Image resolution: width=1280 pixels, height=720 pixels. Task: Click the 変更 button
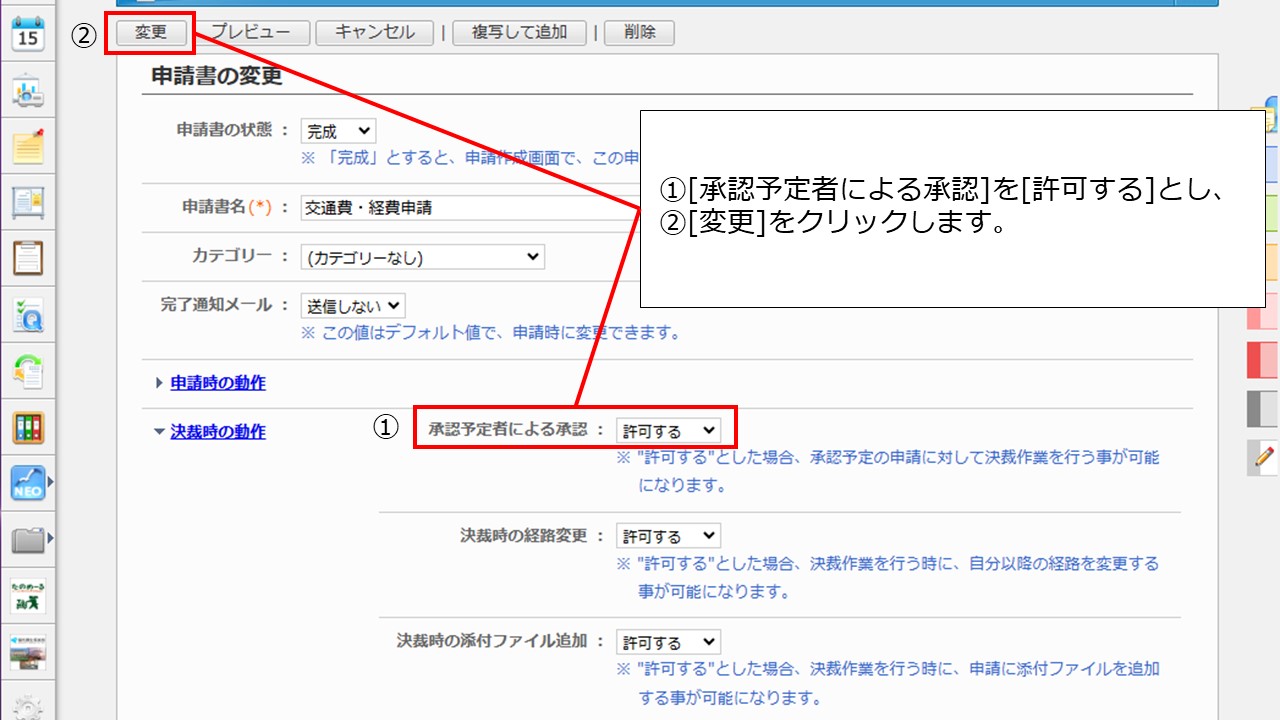(151, 32)
